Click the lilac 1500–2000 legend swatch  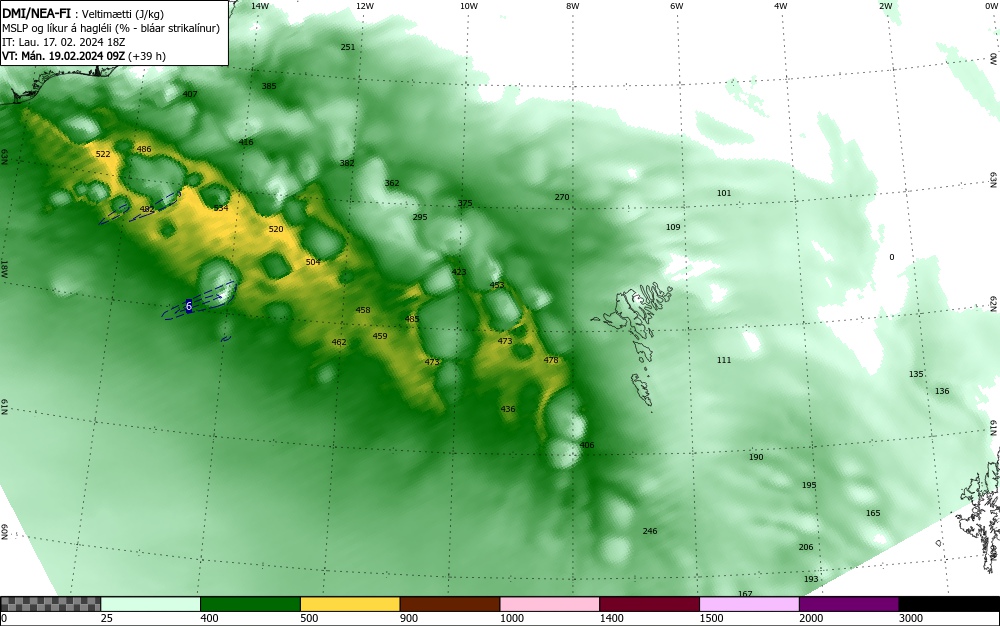click(749, 604)
